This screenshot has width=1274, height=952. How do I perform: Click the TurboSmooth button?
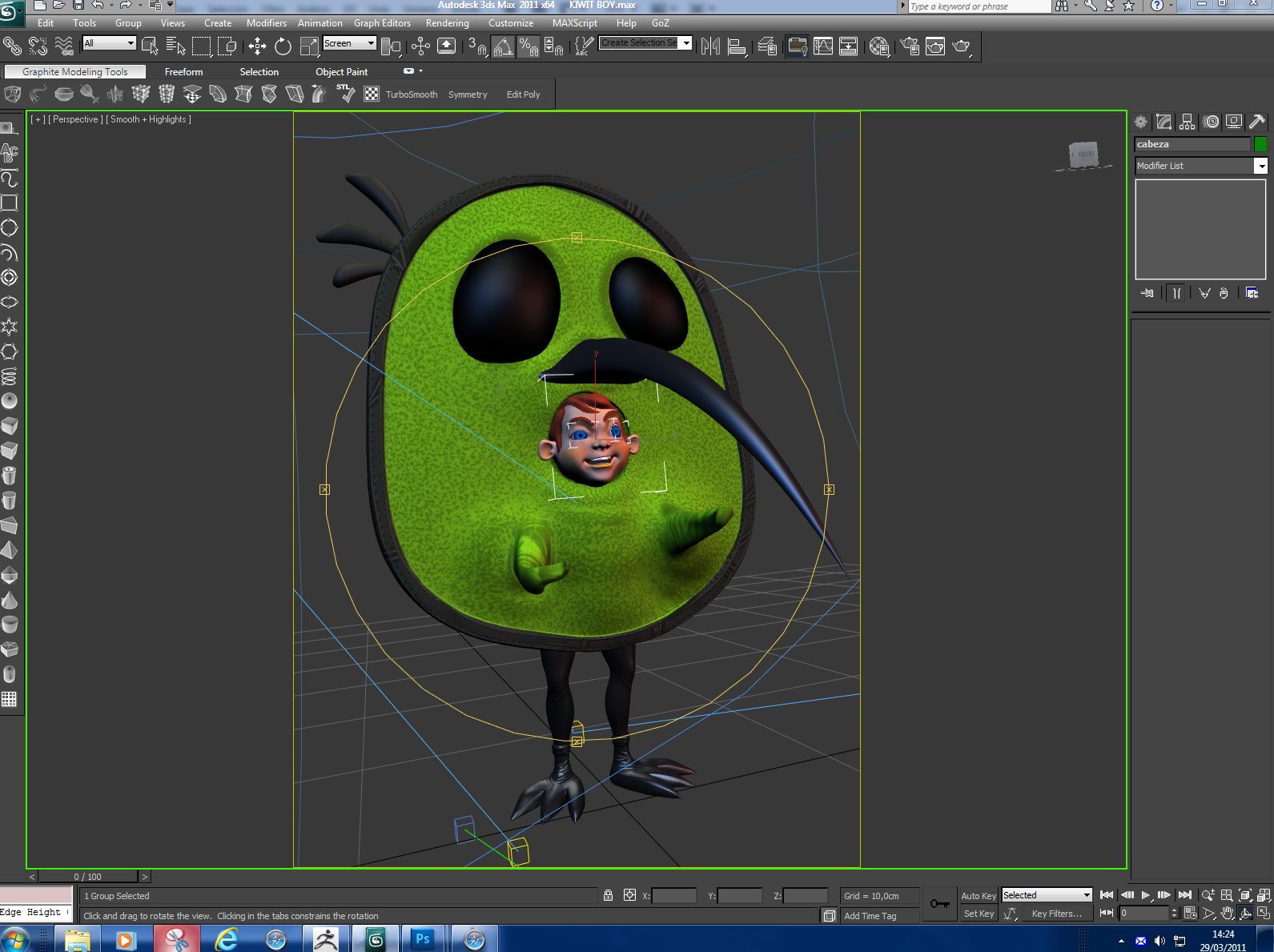412,94
